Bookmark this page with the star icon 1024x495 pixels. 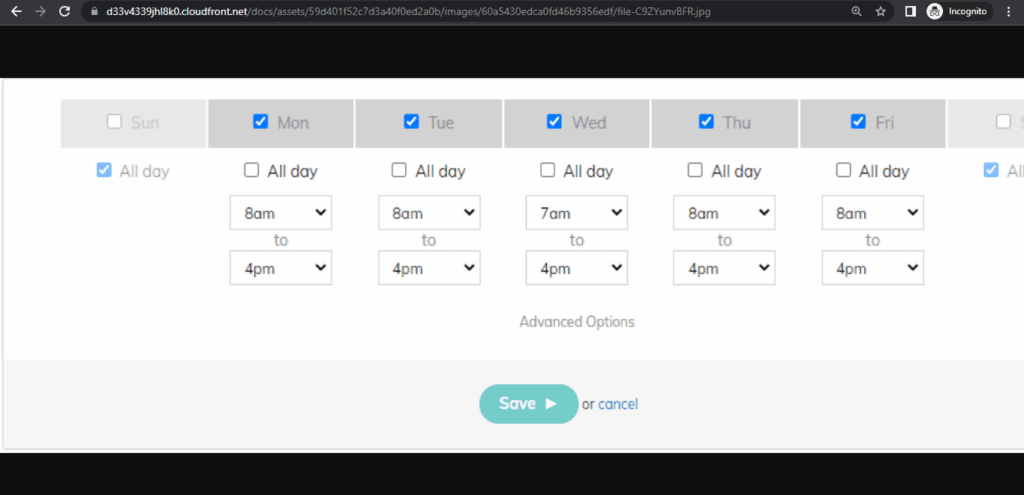point(880,11)
